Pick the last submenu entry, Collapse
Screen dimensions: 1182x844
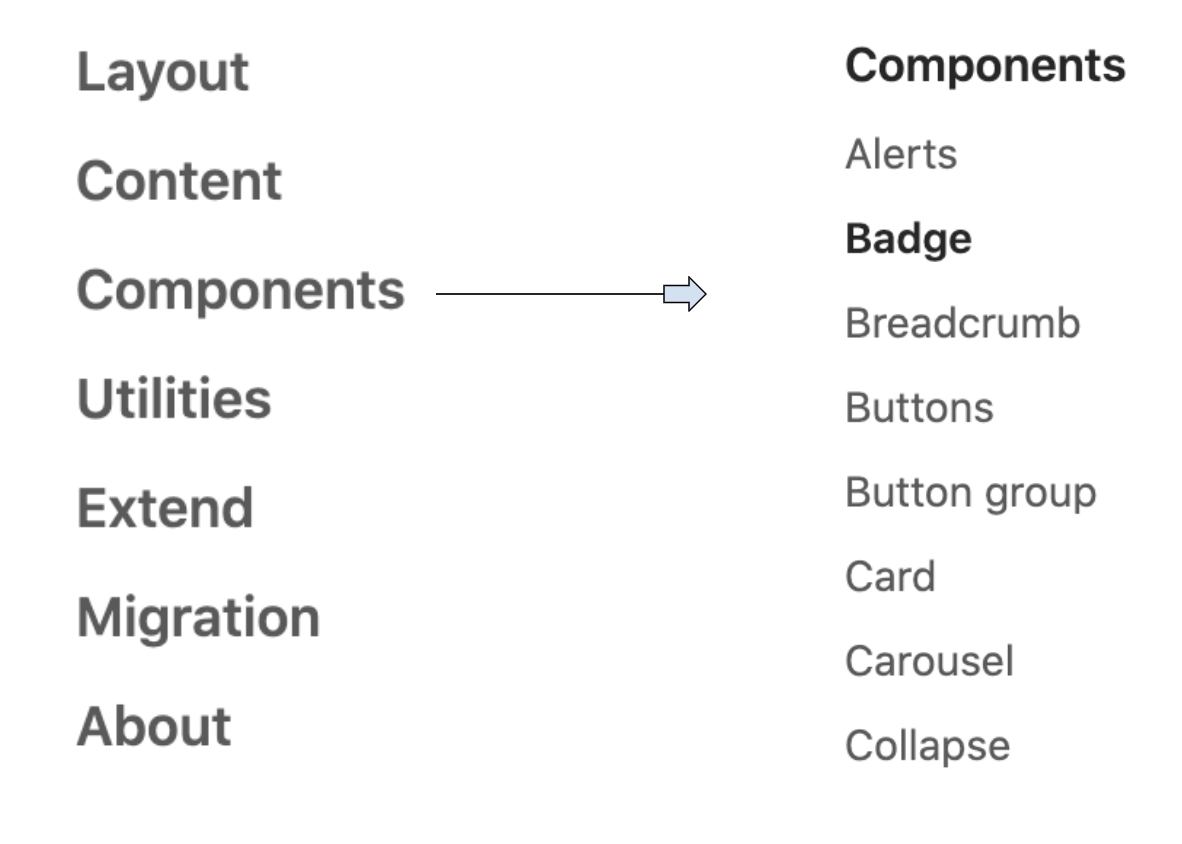[927, 746]
